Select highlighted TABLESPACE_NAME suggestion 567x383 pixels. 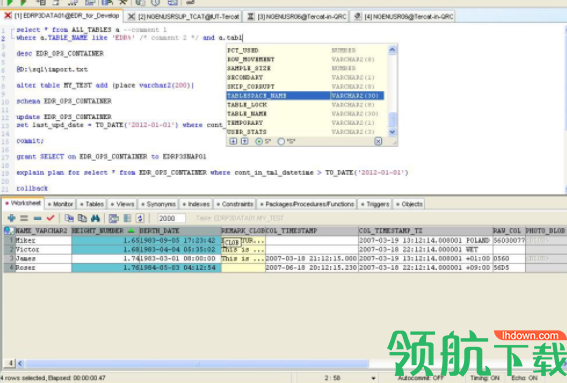click(305, 95)
